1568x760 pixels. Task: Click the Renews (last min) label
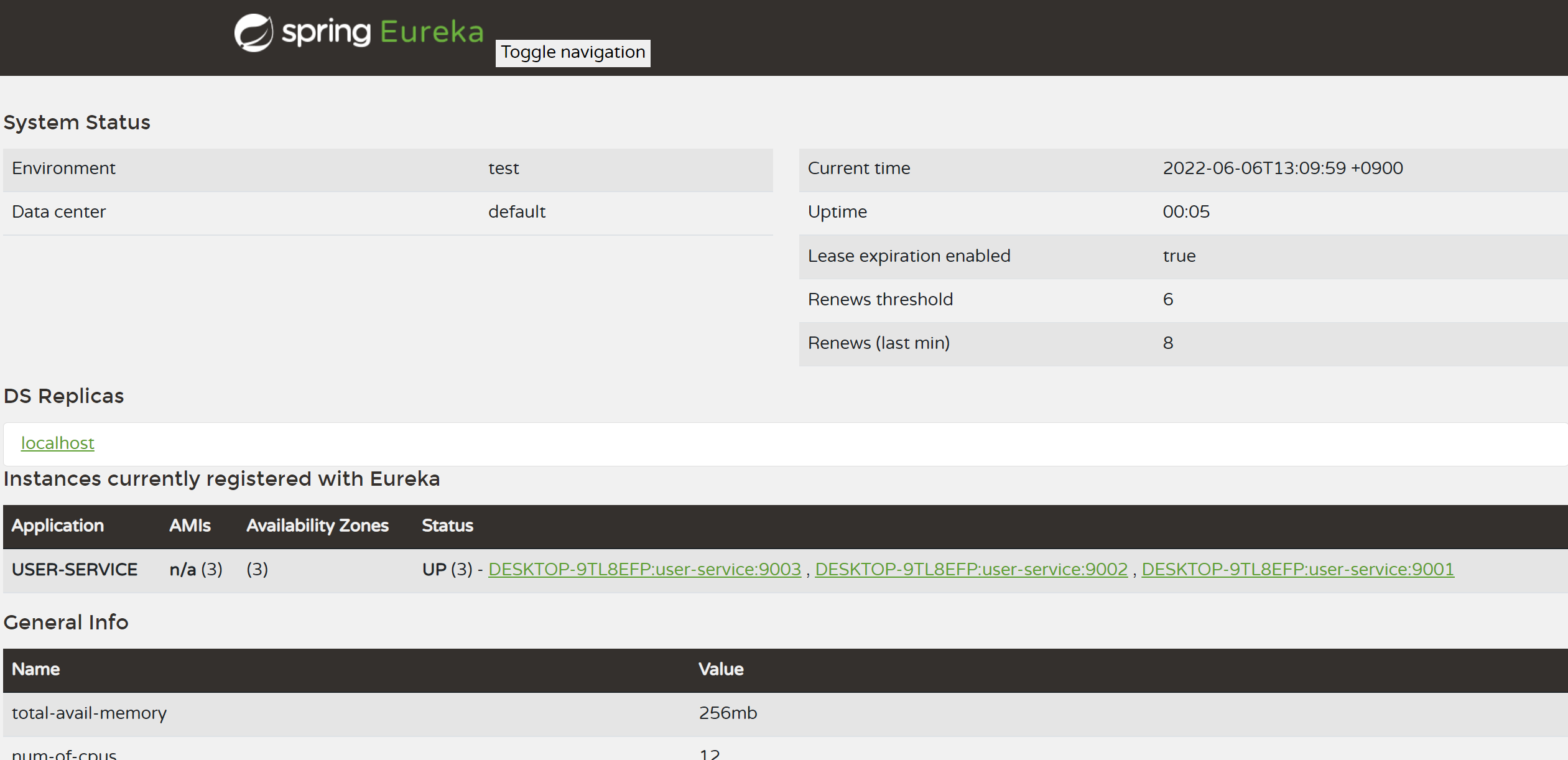(x=878, y=343)
